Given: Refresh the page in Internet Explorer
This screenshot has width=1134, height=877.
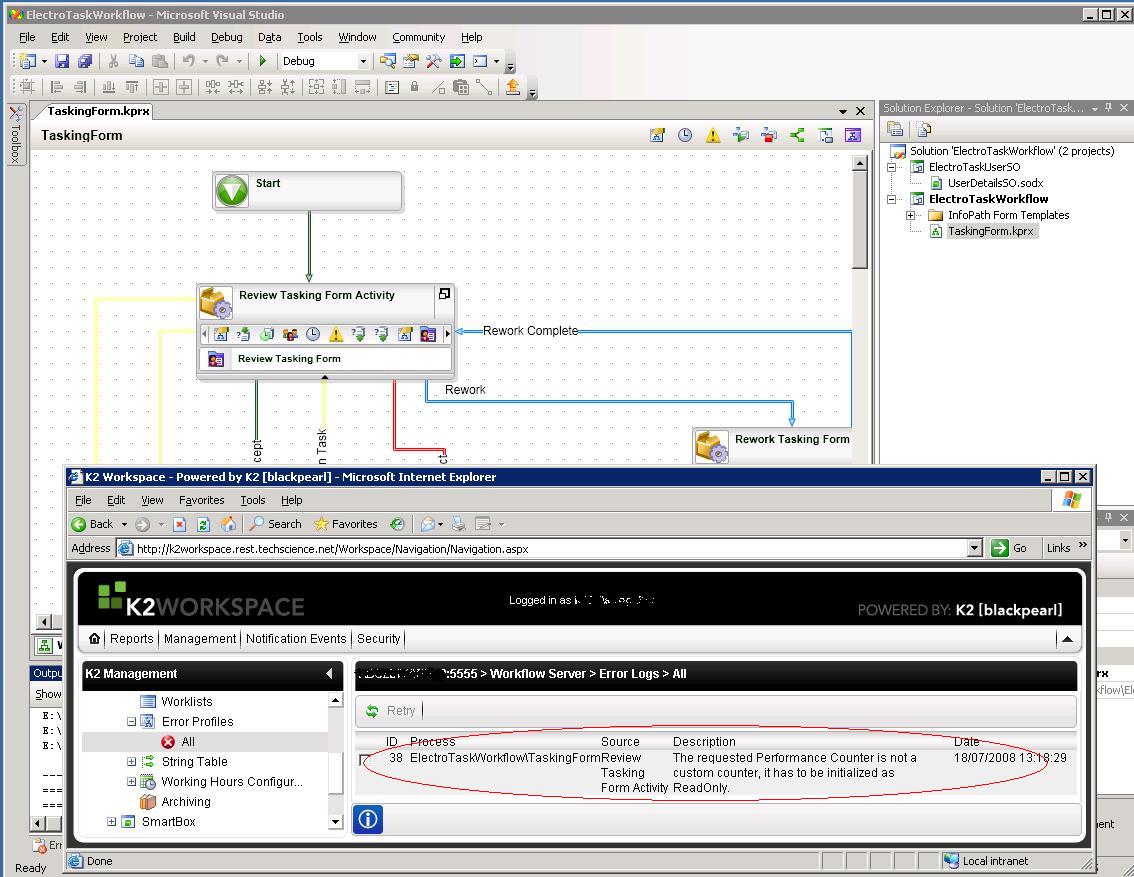Looking at the screenshot, I should pyautogui.click(x=203, y=524).
